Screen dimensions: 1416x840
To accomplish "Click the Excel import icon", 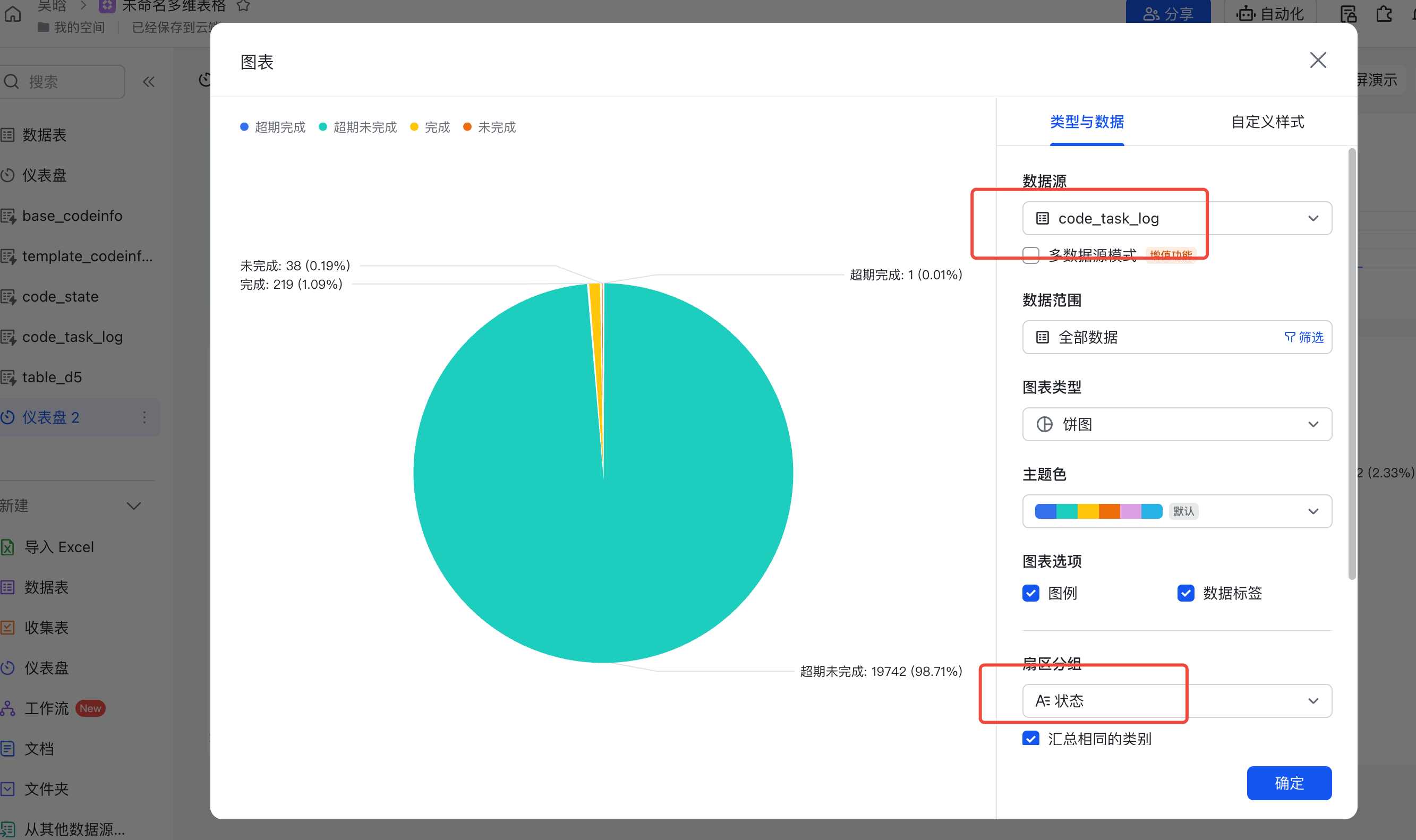I will 7,547.
